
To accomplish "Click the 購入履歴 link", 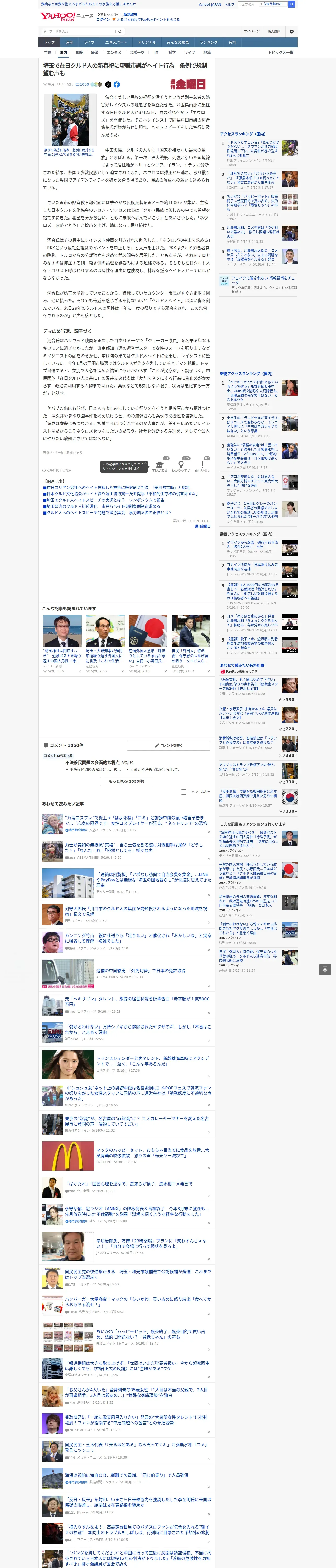I will (x=274, y=32).
